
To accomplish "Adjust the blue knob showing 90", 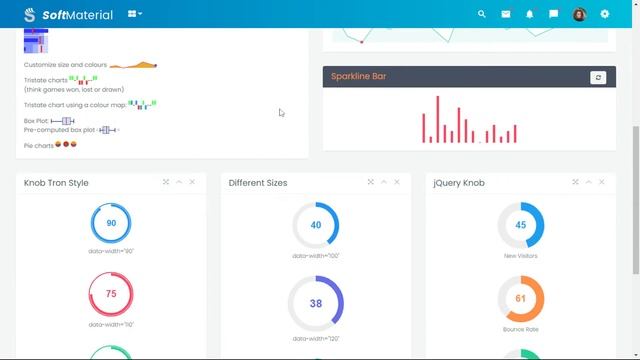I will [111, 223].
